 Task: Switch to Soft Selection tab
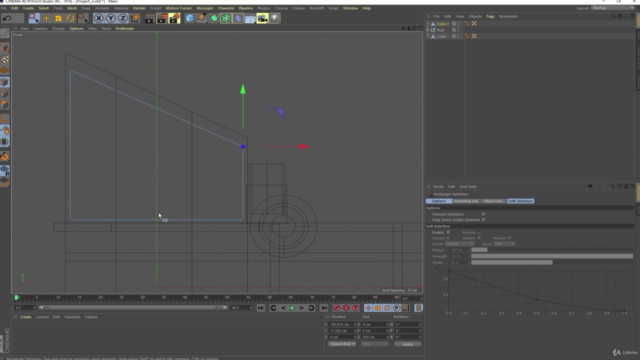coord(520,201)
